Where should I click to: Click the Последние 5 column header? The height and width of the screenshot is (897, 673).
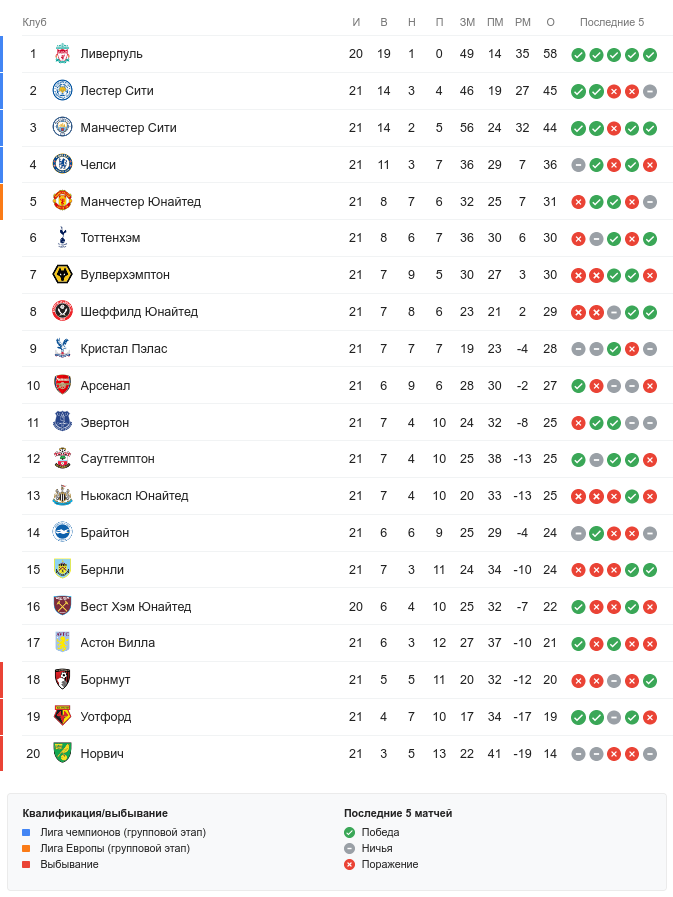point(612,22)
